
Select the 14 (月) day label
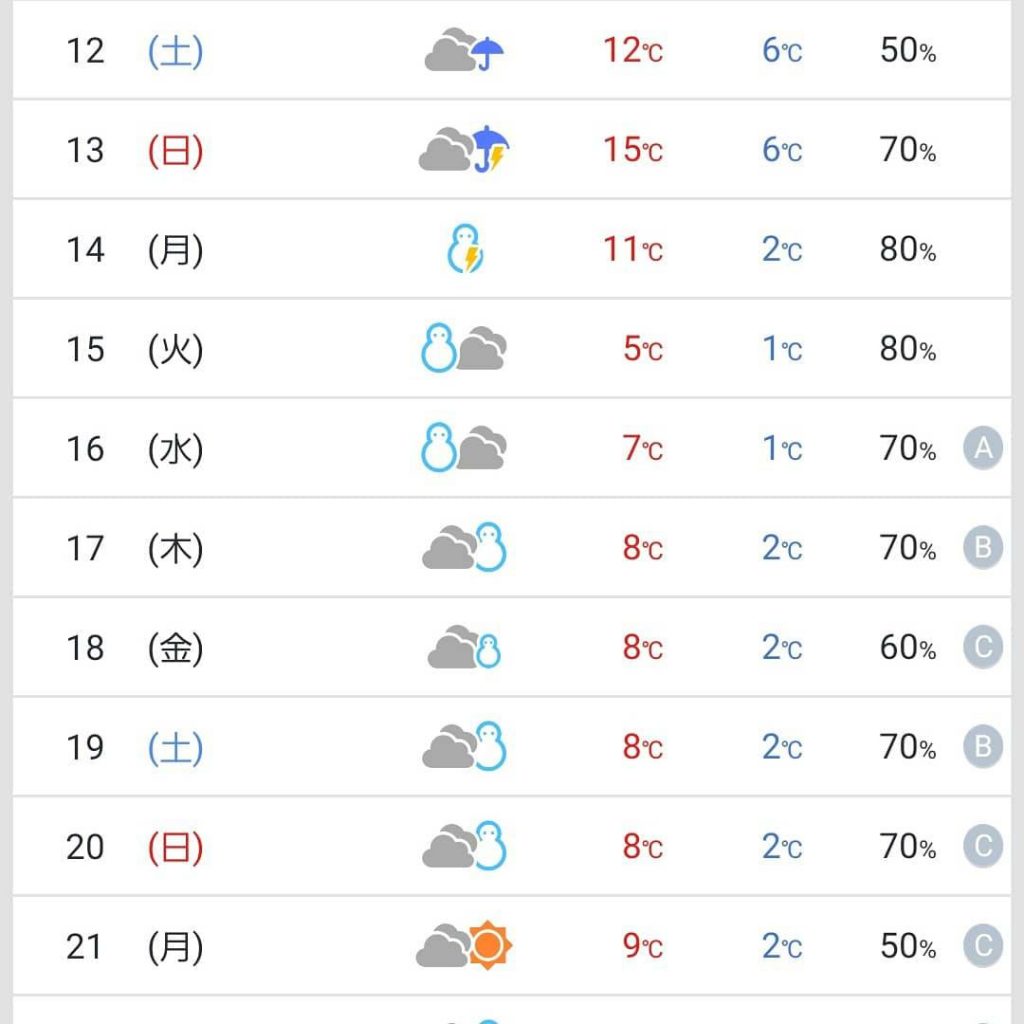pyautogui.click(x=135, y=249)
